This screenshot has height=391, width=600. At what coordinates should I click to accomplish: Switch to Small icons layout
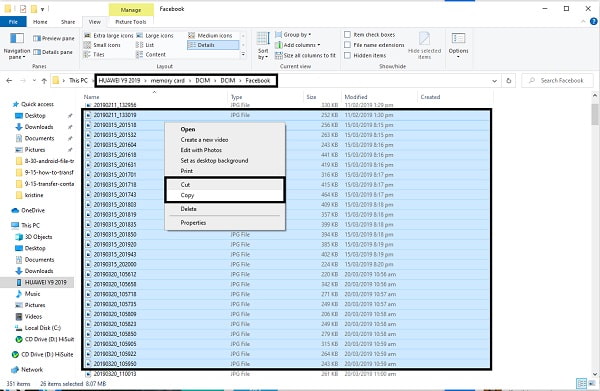(x=102, y=45)
